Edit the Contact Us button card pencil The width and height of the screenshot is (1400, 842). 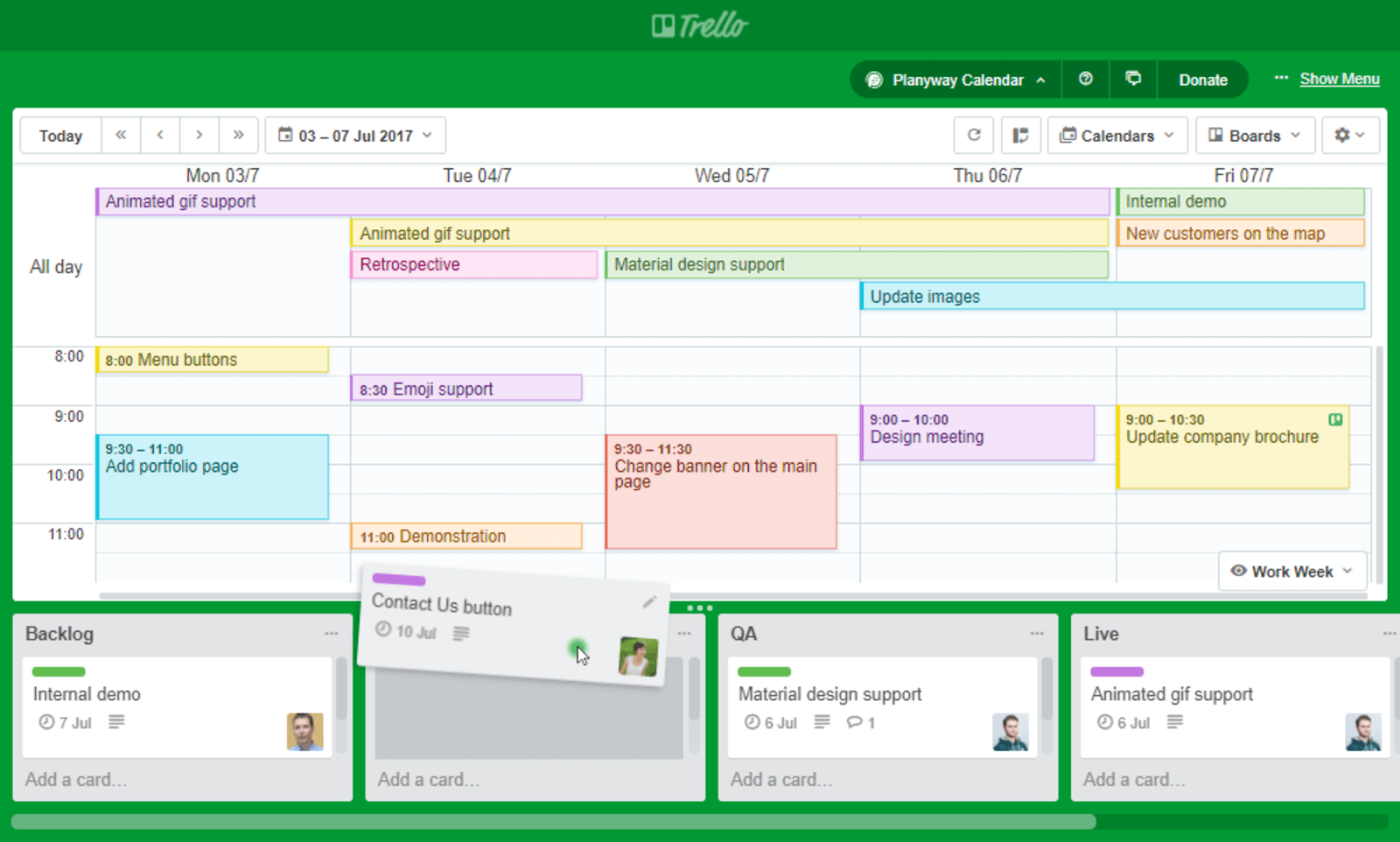click(649, 601)
